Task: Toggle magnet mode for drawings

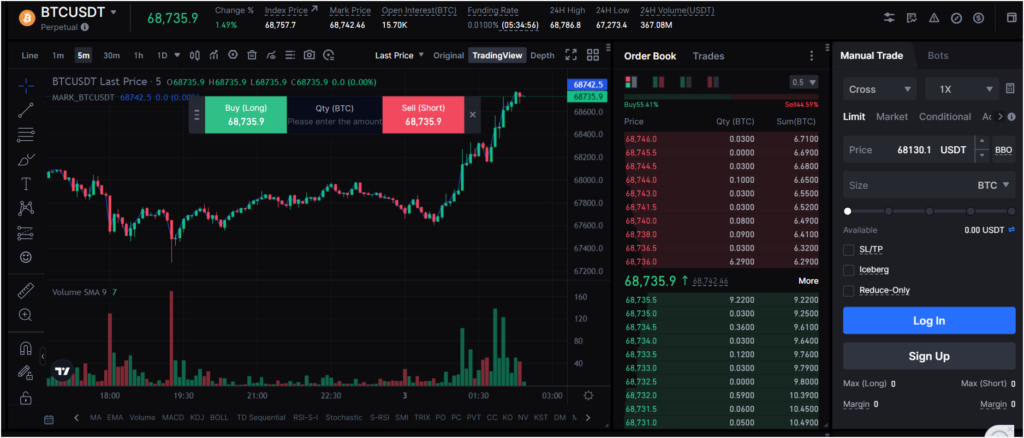Action: [26, 349]
